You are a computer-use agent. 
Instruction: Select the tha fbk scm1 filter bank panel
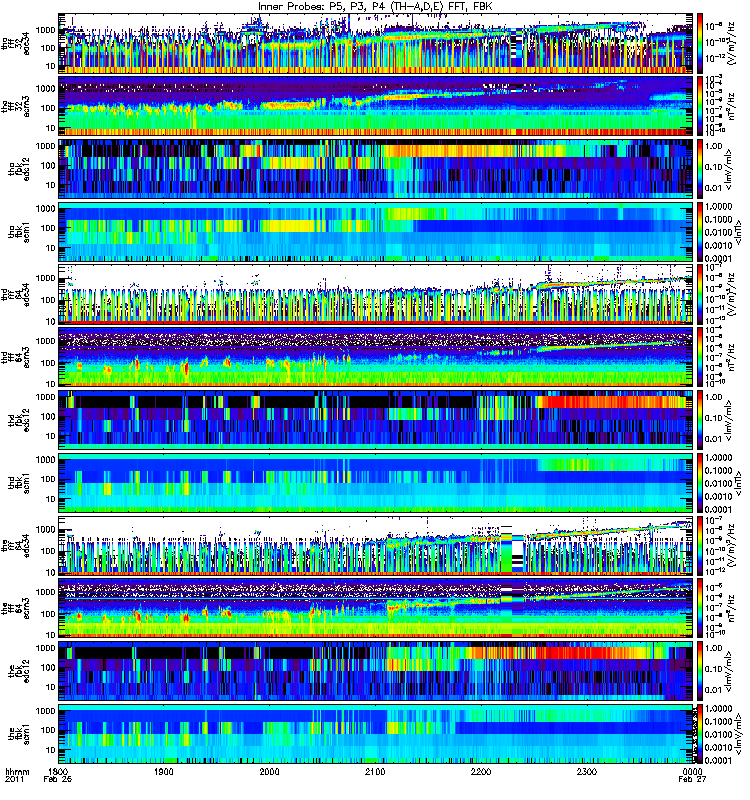(375, 232)
